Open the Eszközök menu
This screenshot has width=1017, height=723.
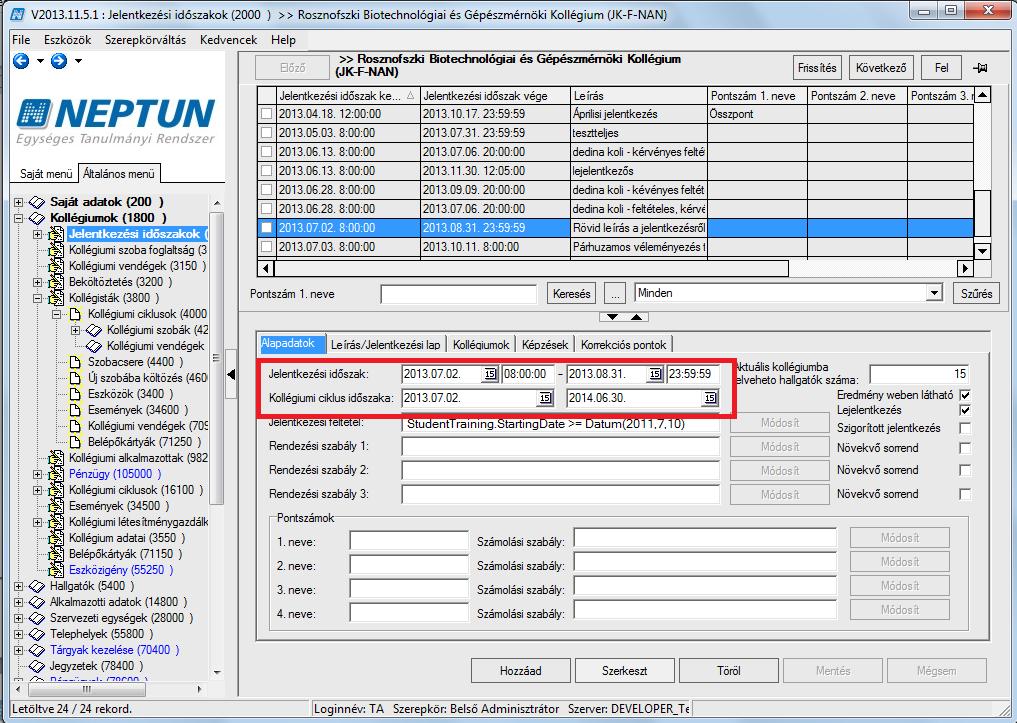click(x=67, y=40)
